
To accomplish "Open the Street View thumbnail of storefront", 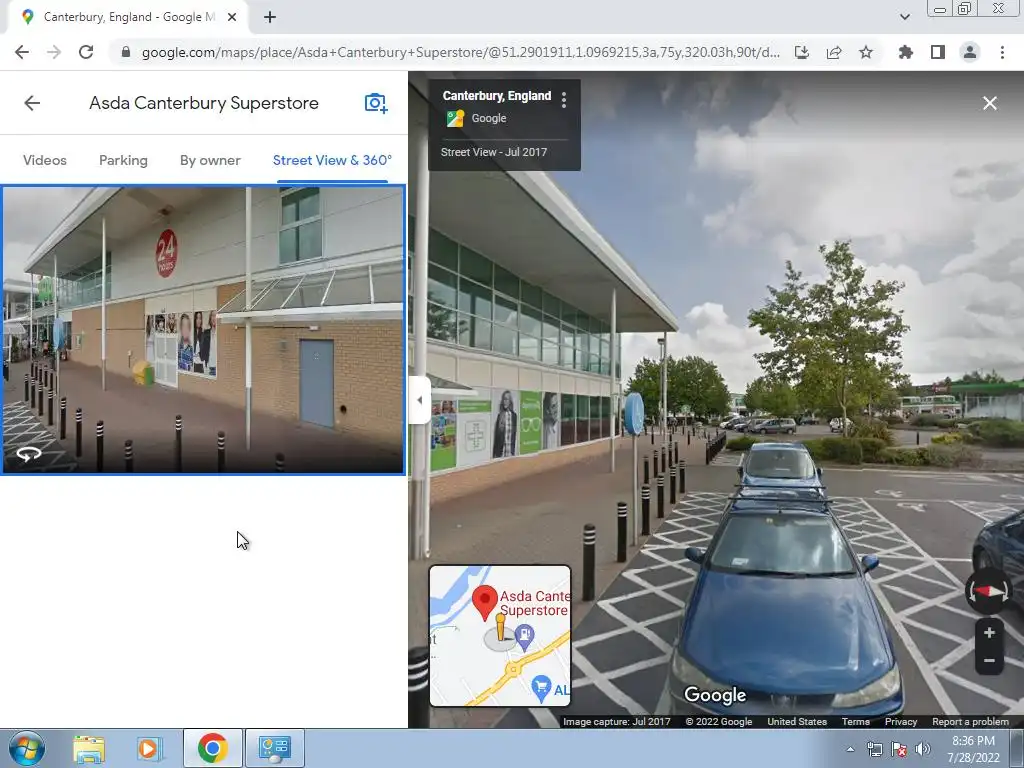I will coord(203,330).
